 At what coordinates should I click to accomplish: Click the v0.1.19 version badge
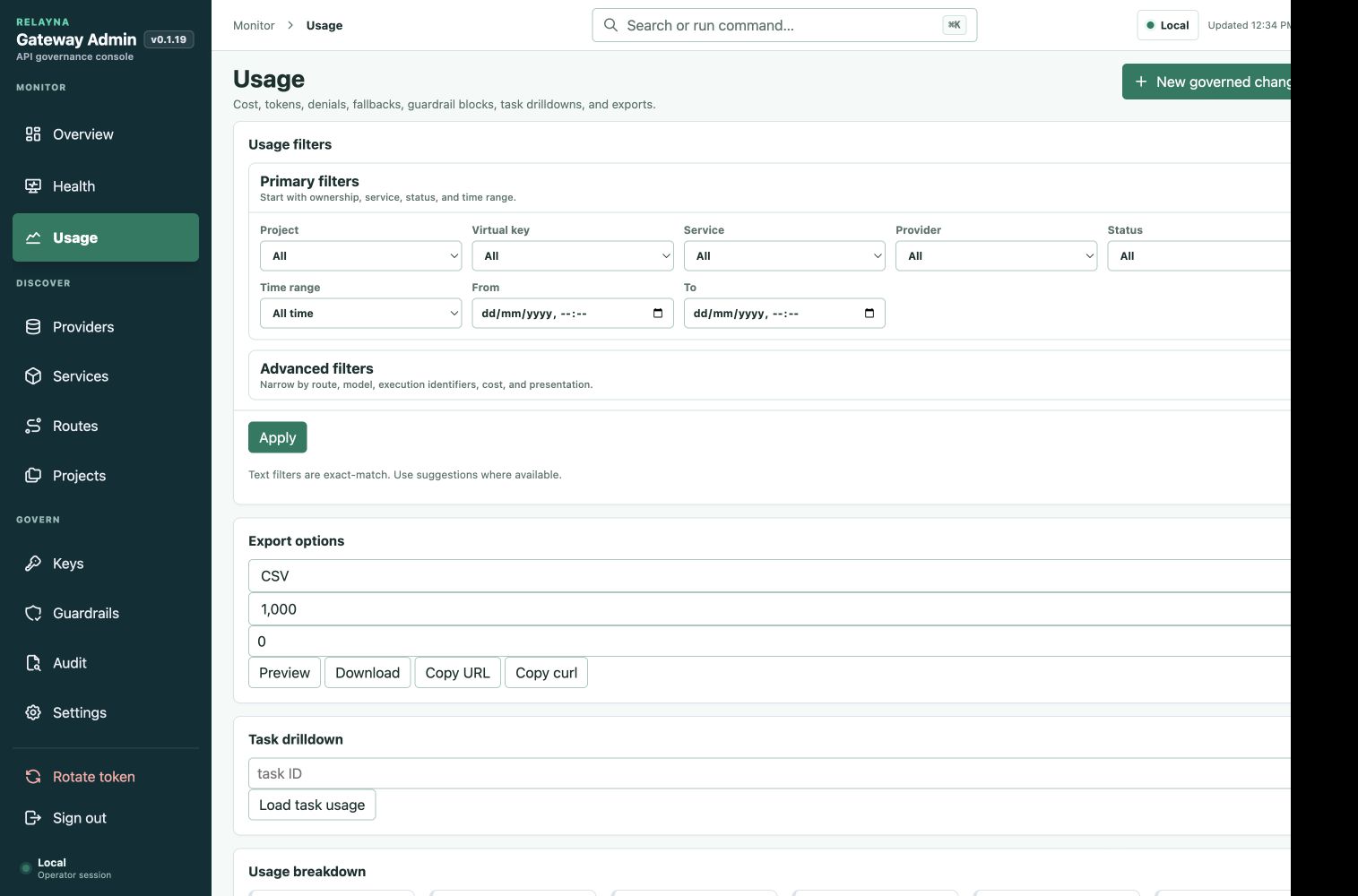[x=169, y=39]
